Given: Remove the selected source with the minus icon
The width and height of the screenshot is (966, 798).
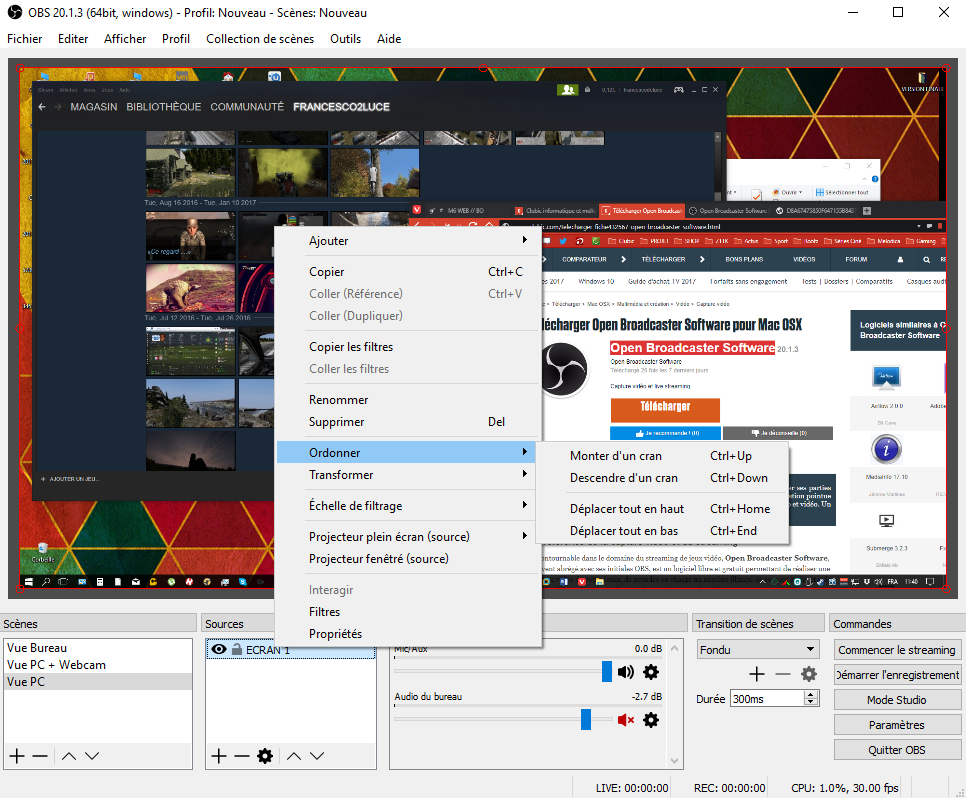Looking at the screenshot, I should [x=241, y=756].
